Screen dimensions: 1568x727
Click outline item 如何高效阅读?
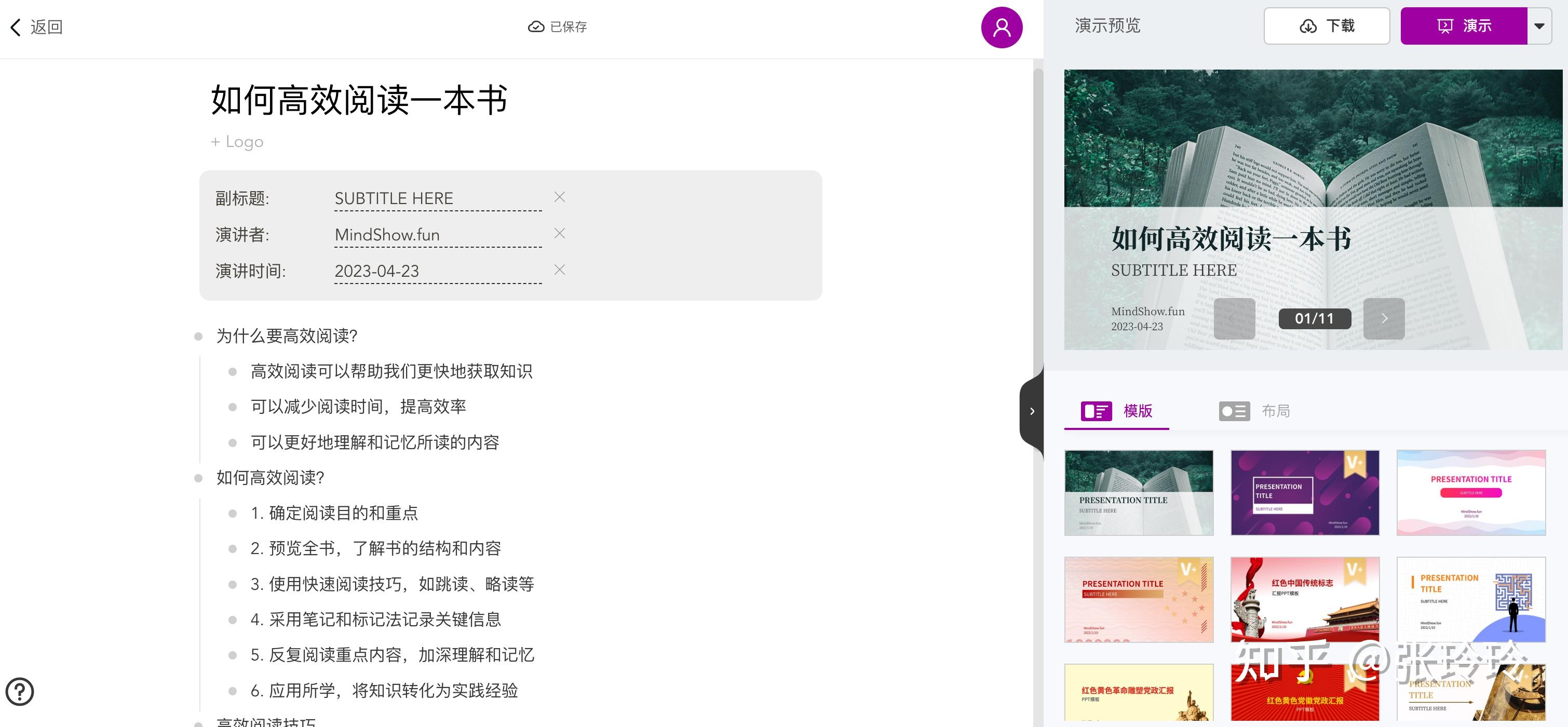(x=271, y=478)
